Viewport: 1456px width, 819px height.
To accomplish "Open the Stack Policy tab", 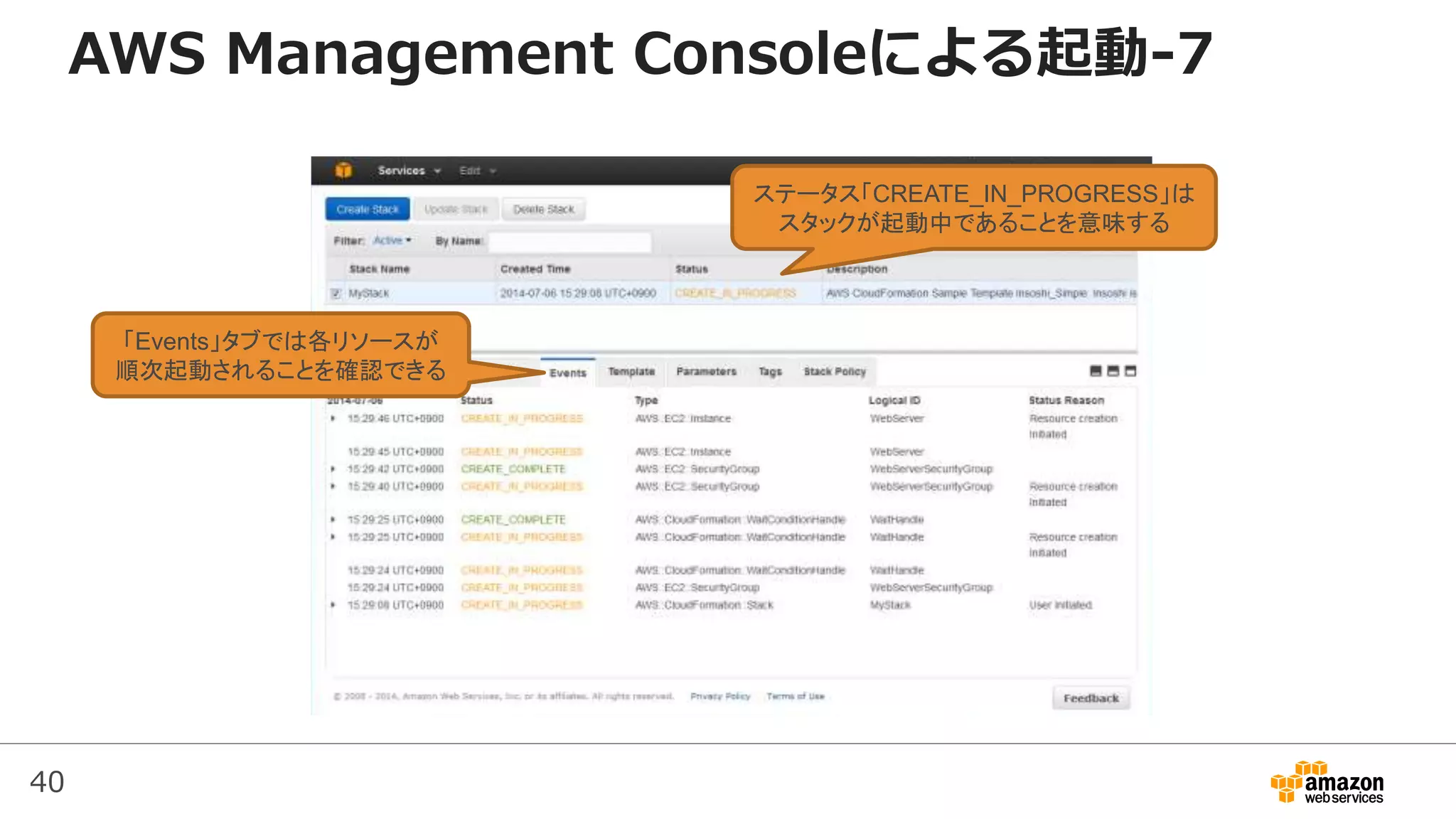I will pos(835,372).
